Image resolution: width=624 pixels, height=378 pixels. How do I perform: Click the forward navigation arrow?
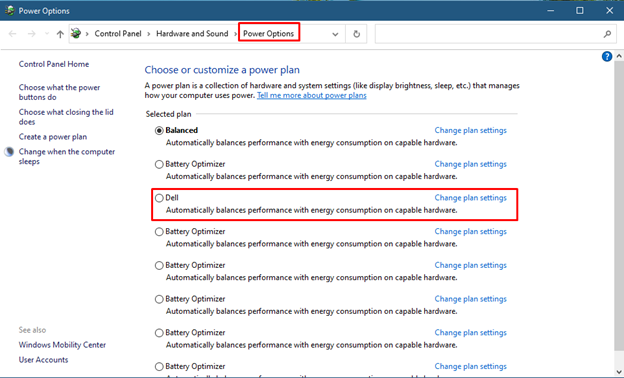[31, 34]
